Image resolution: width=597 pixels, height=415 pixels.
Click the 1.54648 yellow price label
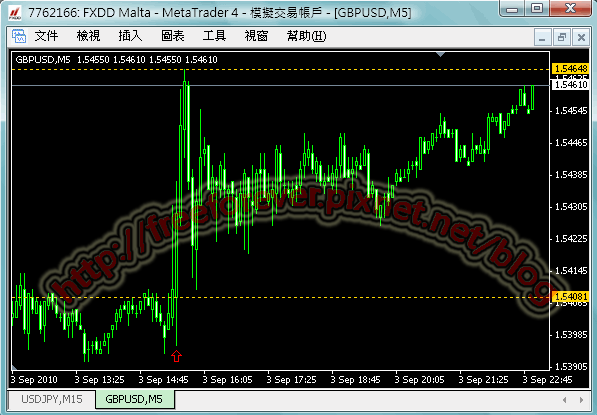(570, 69)
